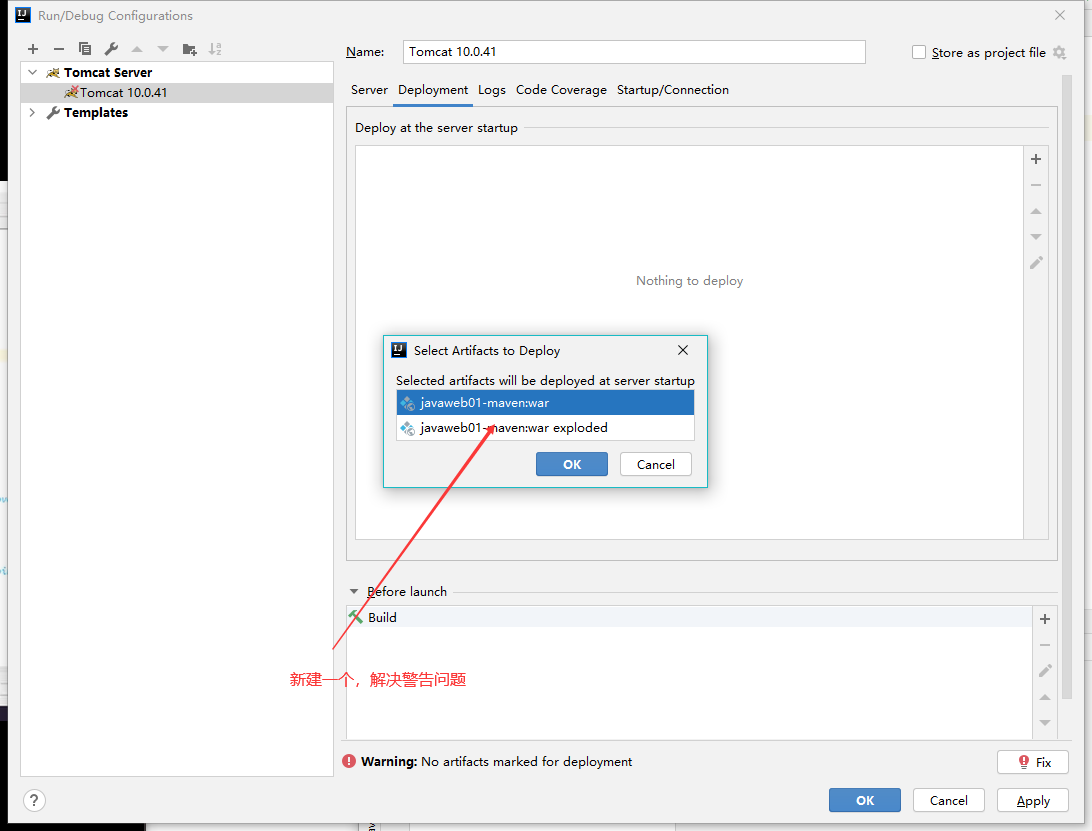The height and width of the screenshot is (831, 1092).
Task: Toggle Store as project file checkbox
Action: 919,52
